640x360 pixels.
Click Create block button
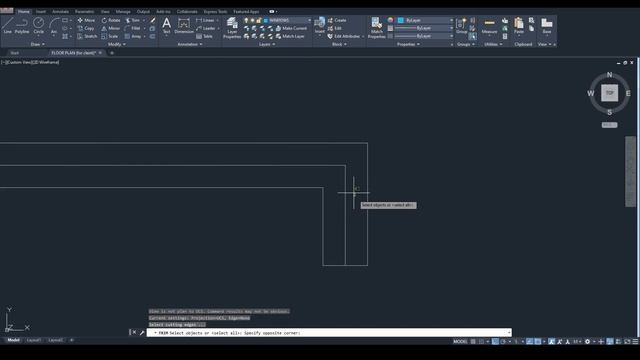tap(337, 20)
